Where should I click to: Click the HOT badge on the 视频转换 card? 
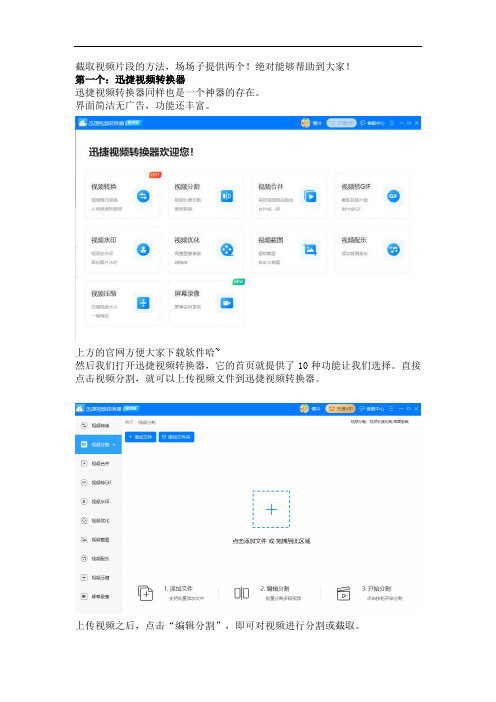(x=155, y=175)
